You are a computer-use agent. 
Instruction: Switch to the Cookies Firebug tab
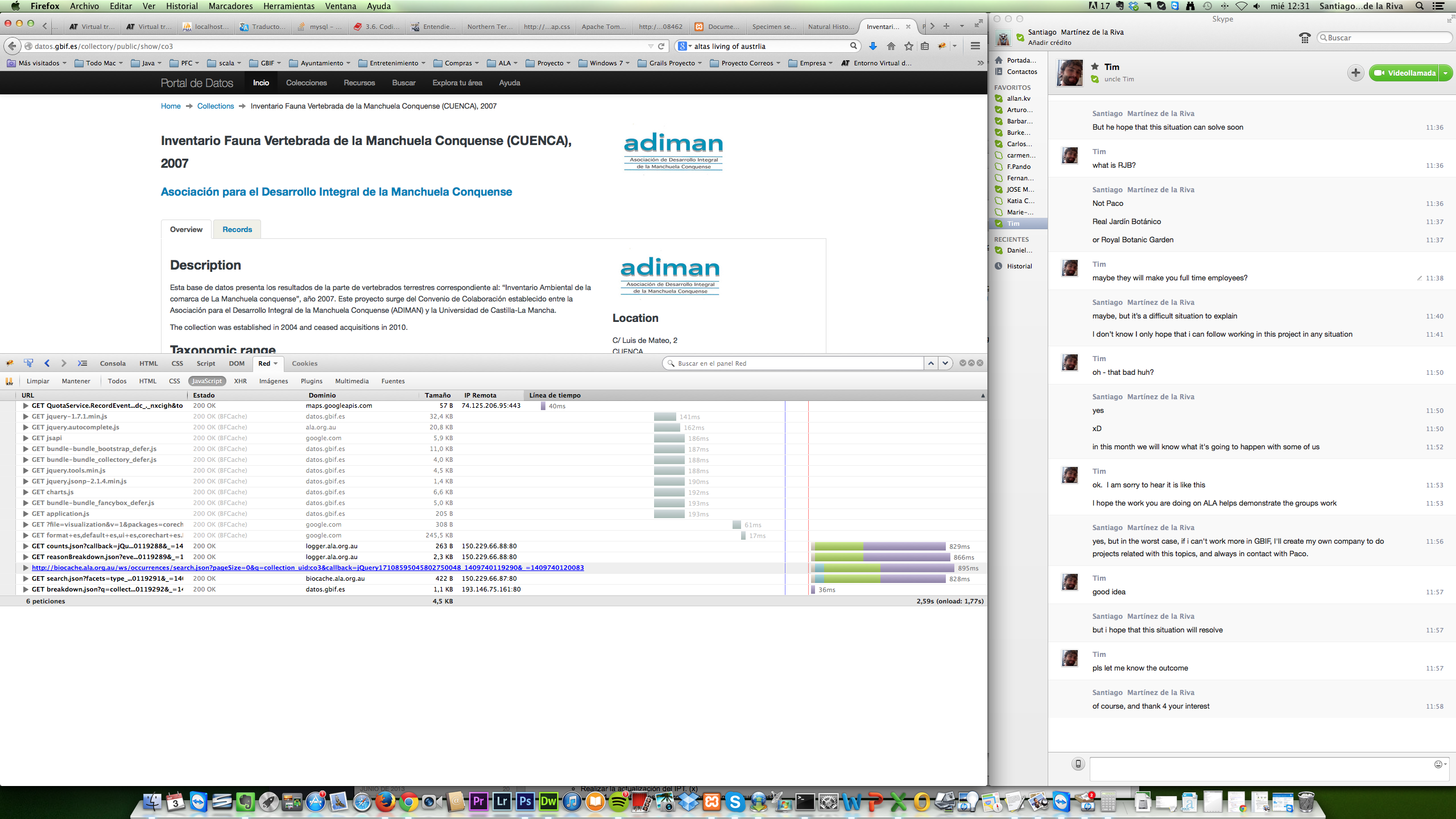[305, 363]
